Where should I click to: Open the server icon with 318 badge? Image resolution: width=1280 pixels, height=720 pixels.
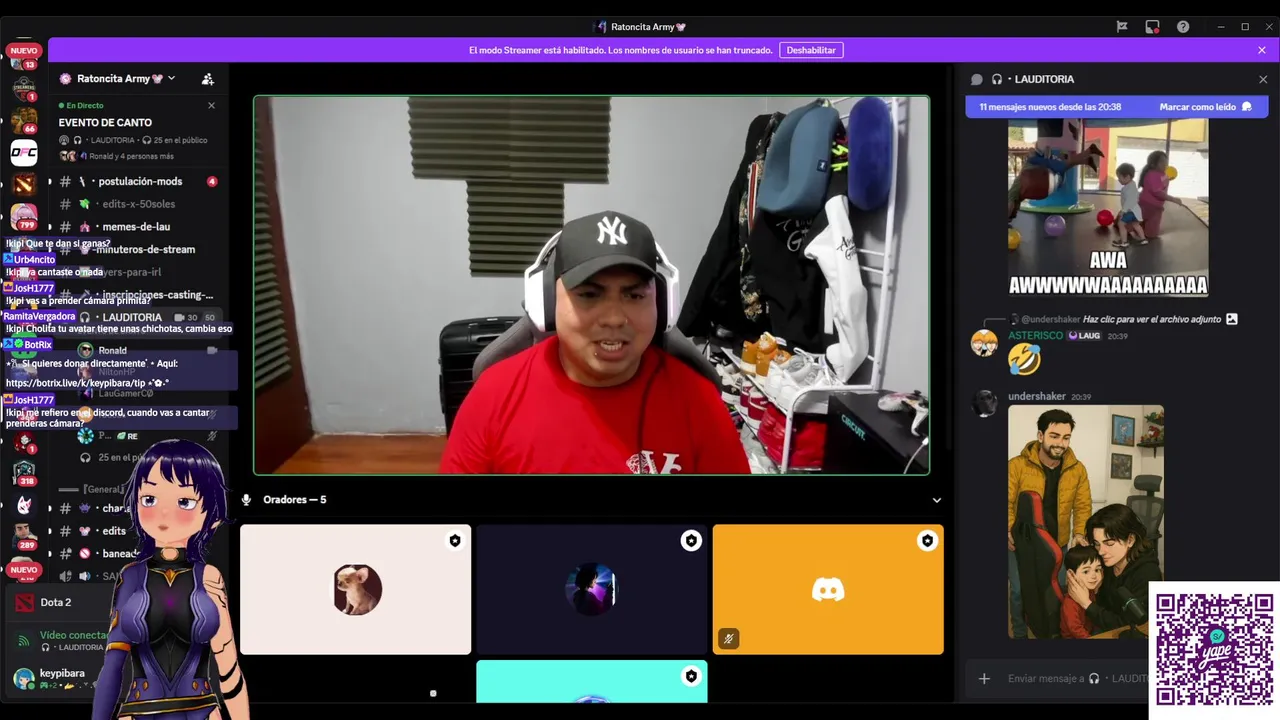(24, 472)
